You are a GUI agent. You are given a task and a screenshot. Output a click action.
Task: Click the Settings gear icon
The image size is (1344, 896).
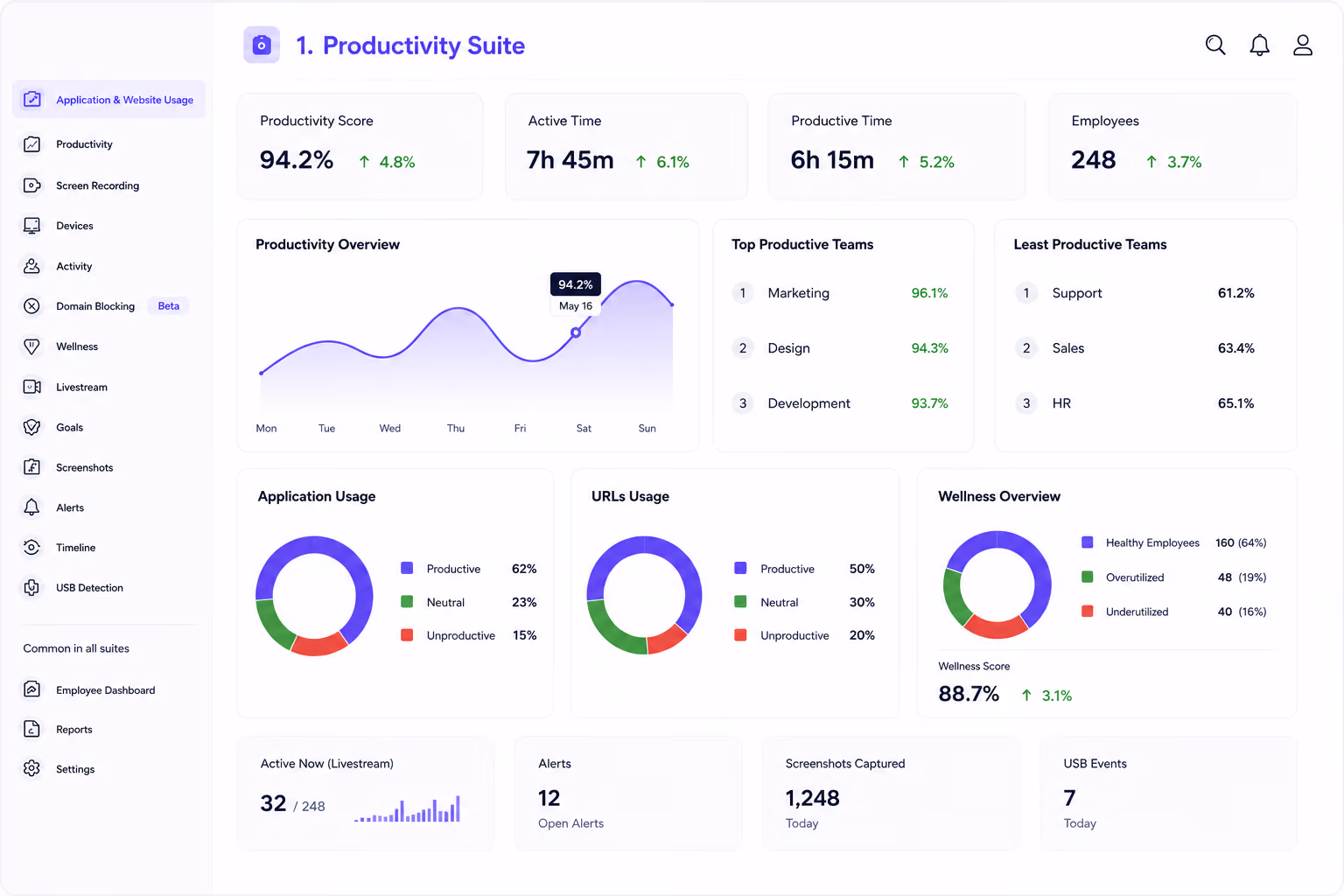(32, 768)
